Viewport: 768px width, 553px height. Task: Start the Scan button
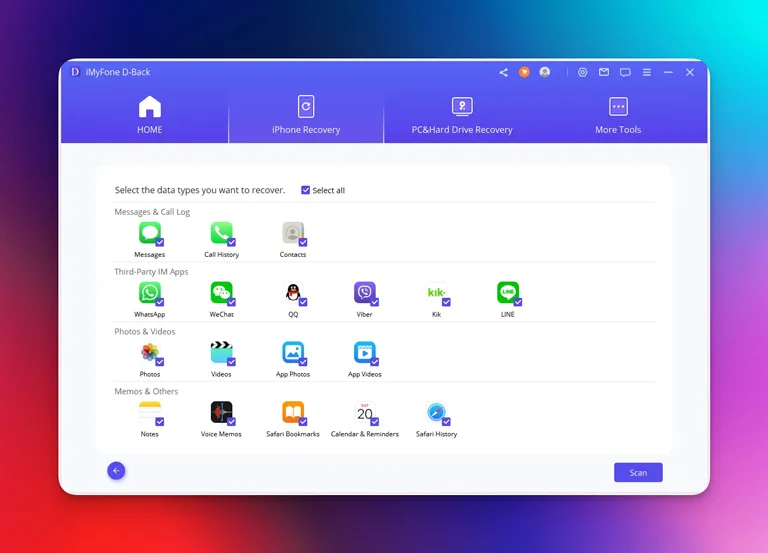(x=638, y=473)
